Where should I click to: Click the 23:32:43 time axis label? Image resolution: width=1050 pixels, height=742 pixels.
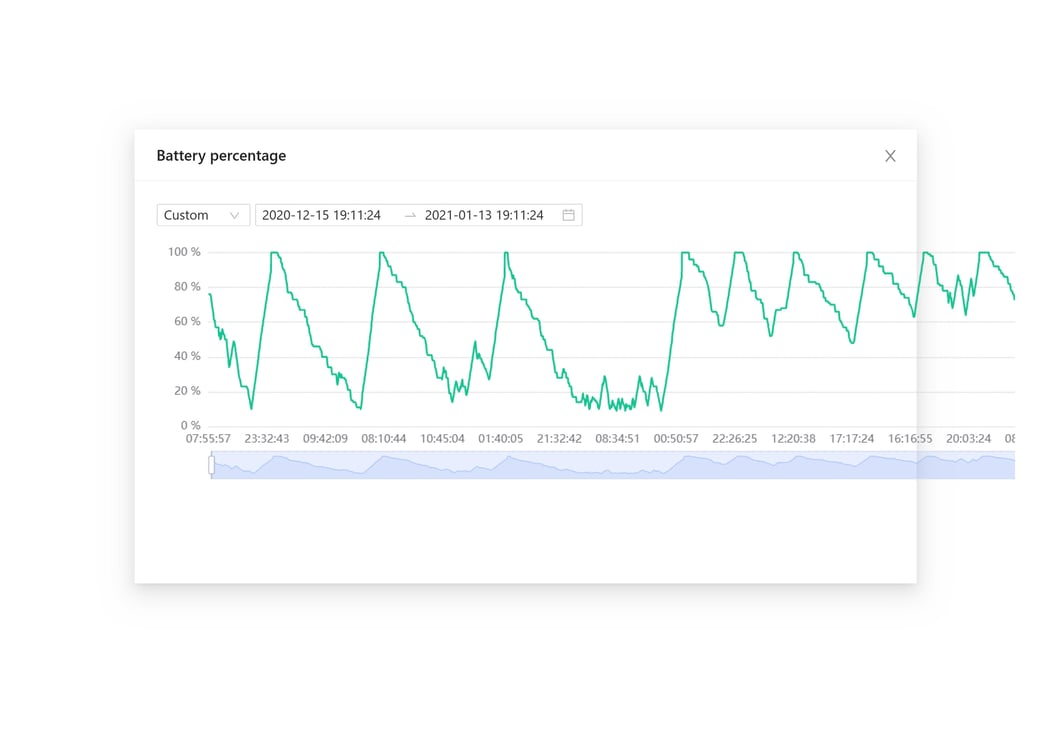click(x=267, y=439)
